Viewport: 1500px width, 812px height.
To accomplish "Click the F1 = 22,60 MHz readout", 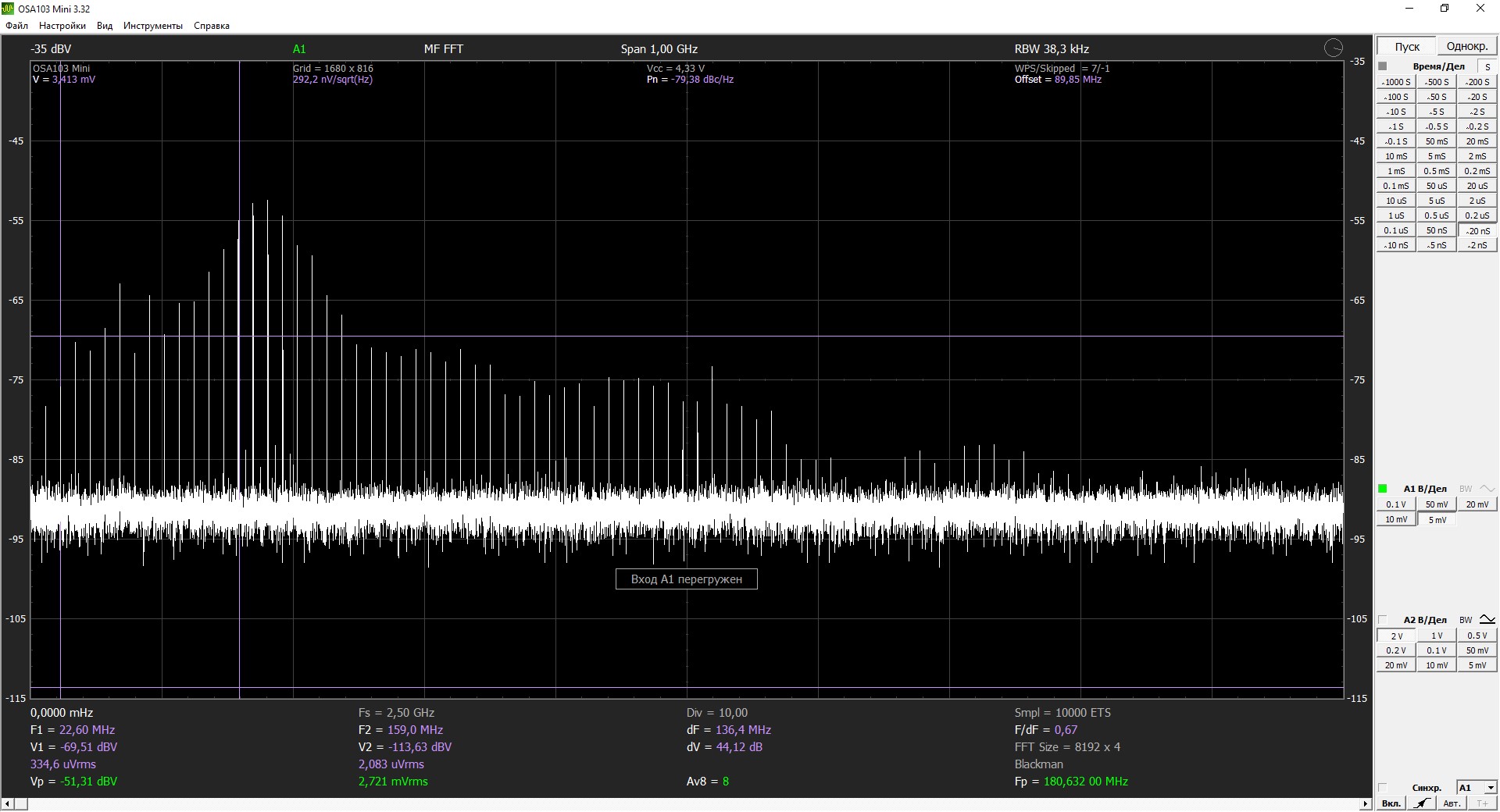I will [73, 730].
